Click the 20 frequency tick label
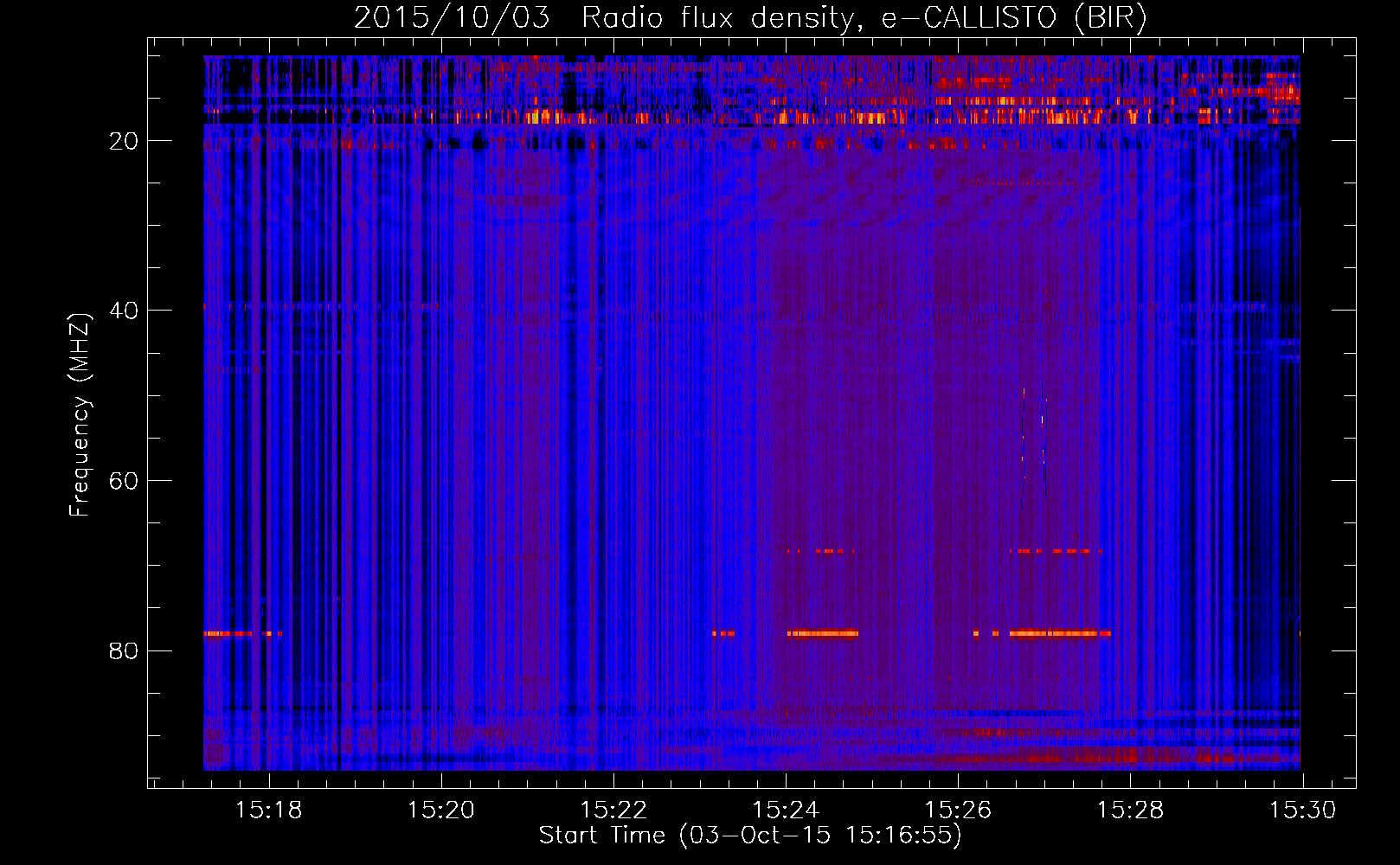This screenshot has width=1400, height=865. pos(125,141)
